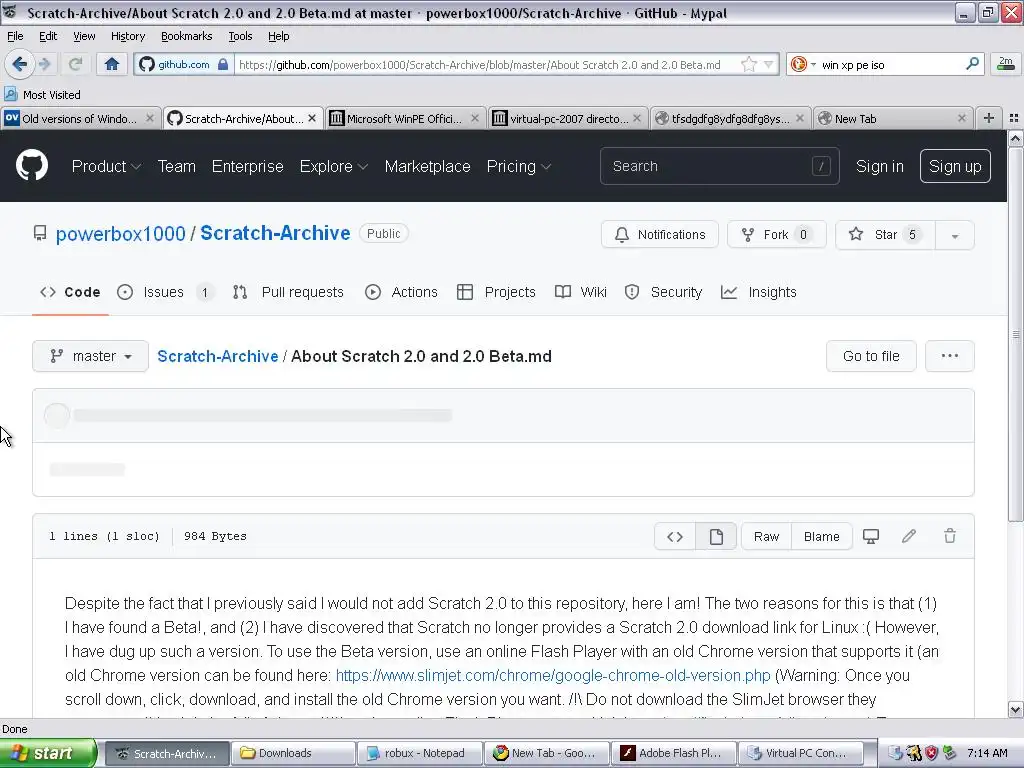Star the Scratch-Archive repository
Screen dimensions: 1024x768
[x=886, y=234]
